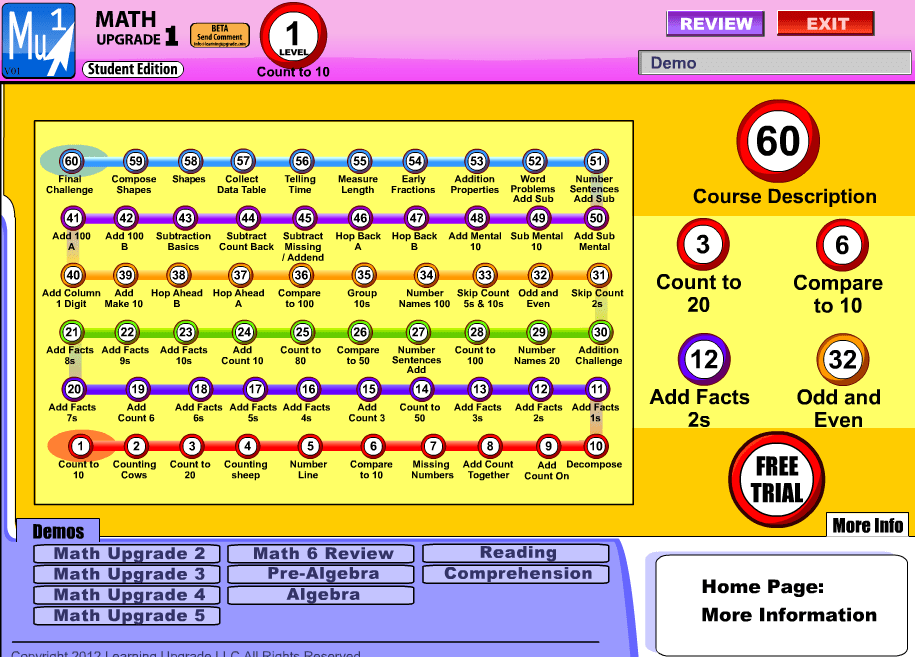The image size is (915, 657).
Task: Open lesson 52 Word Problems Add Sub
Action: pyautogui.click(x=535, y=161)
